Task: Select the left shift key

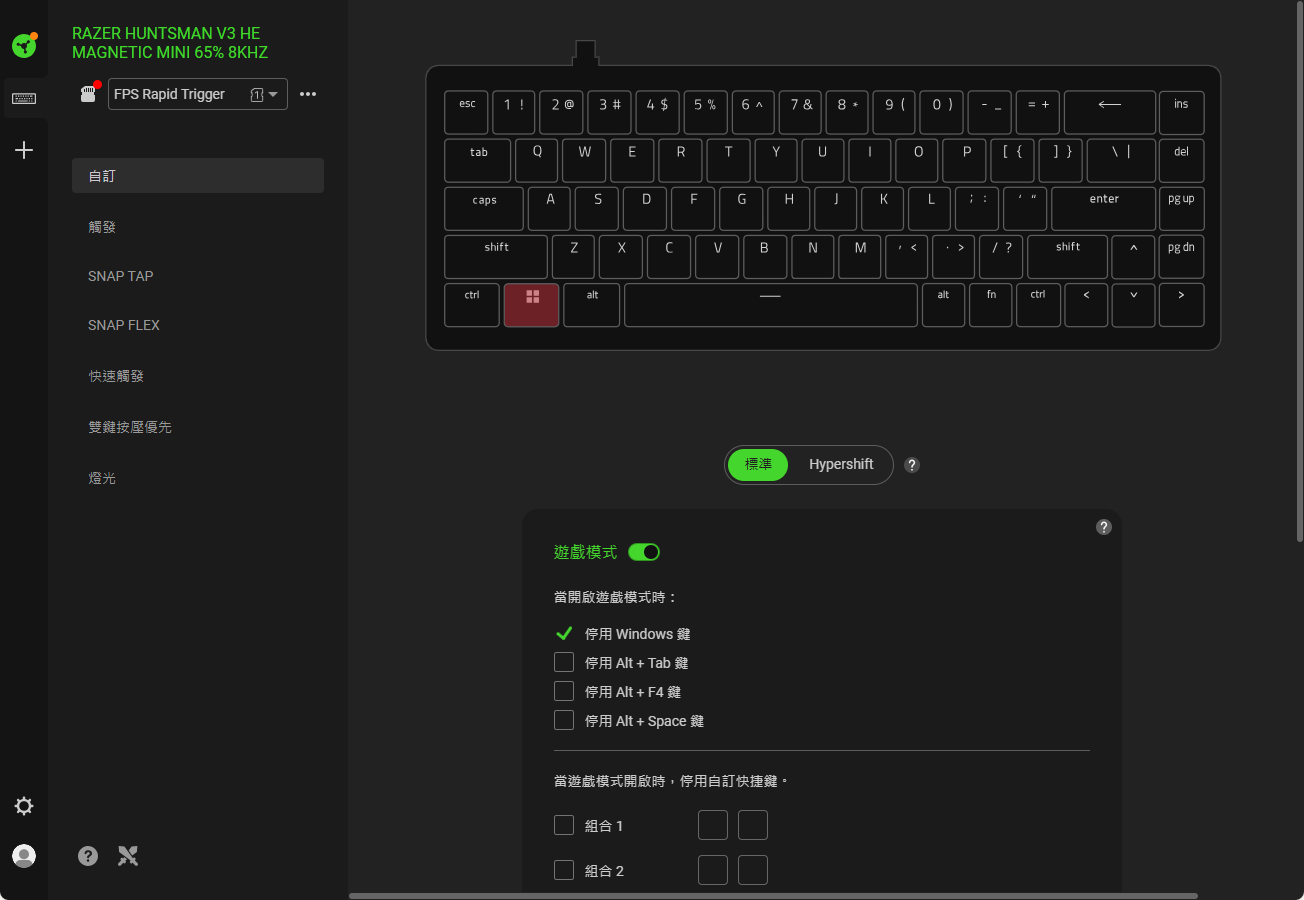Action: coord(496,257)
